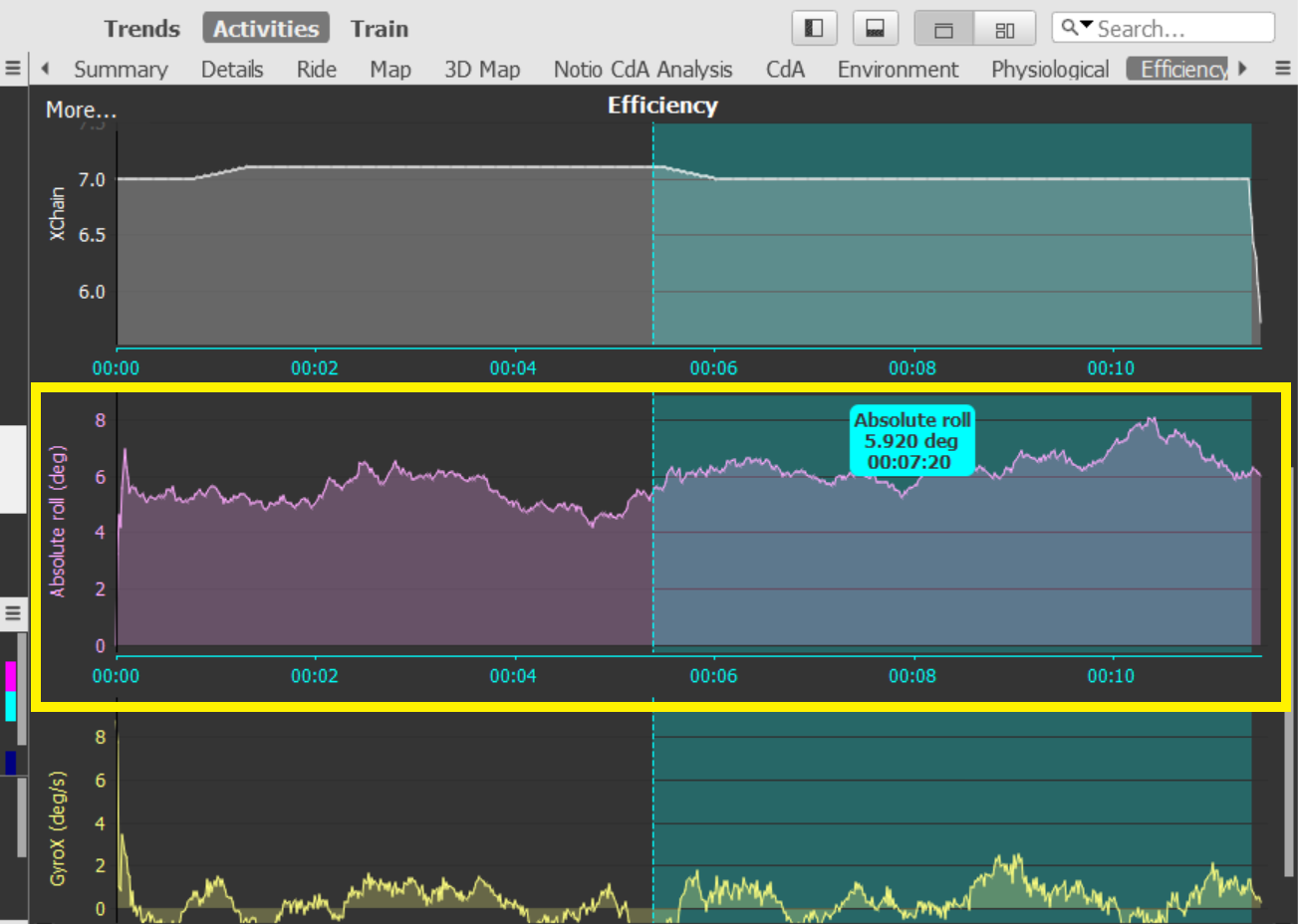Switch to tabbed view layout icon
Viewport: 1298px width, 924px height.
pyautogui.click(x=943, y=28)
